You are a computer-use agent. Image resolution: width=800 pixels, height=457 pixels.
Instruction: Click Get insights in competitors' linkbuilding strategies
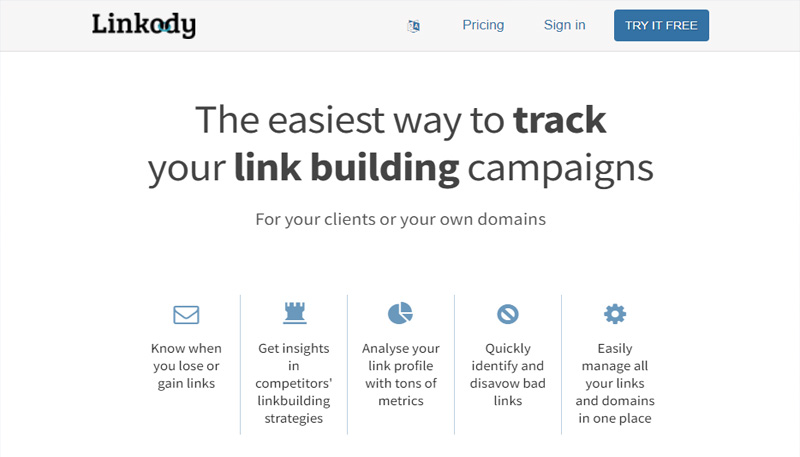pyautogui.click(x=293, y=383)
